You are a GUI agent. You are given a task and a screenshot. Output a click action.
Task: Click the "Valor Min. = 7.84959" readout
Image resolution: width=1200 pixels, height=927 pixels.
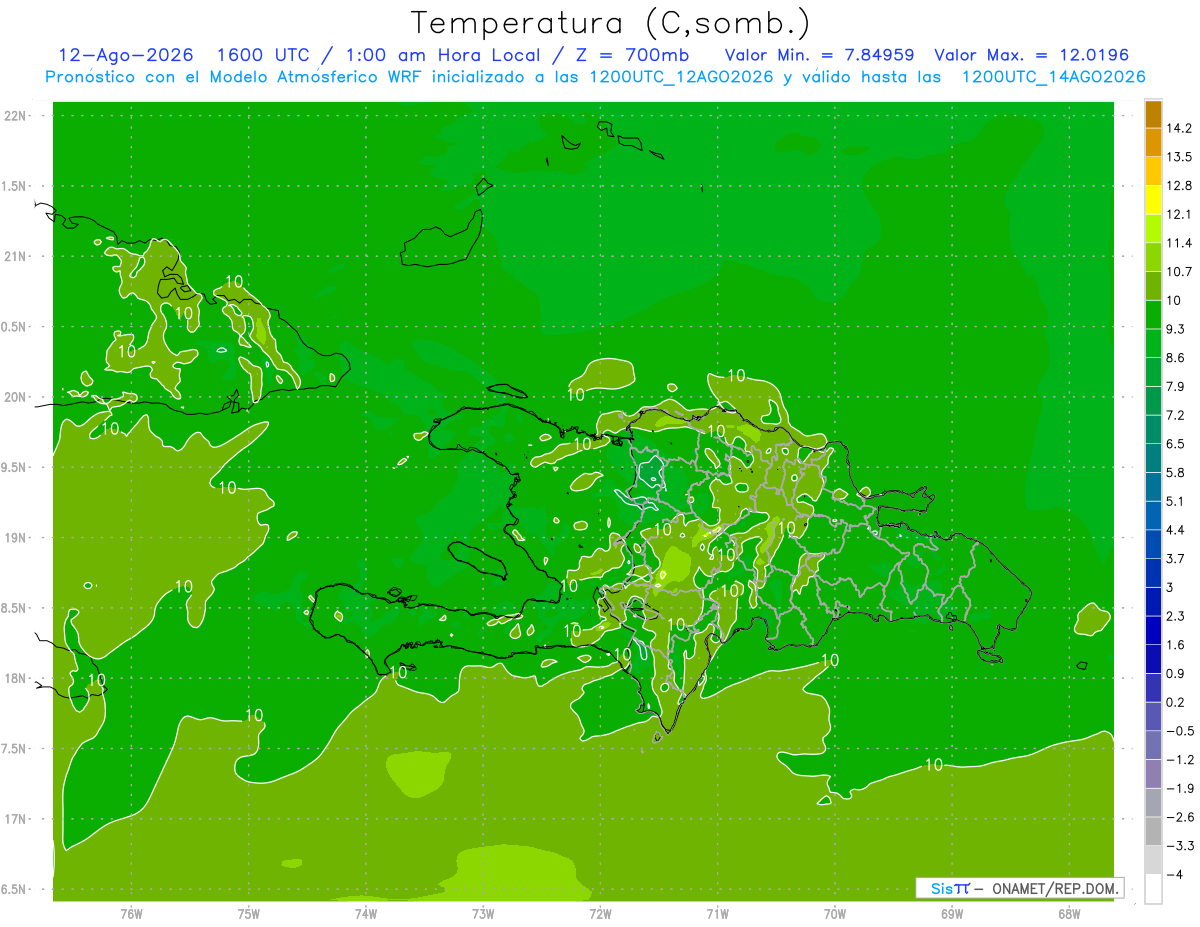(x=819, y=55)
